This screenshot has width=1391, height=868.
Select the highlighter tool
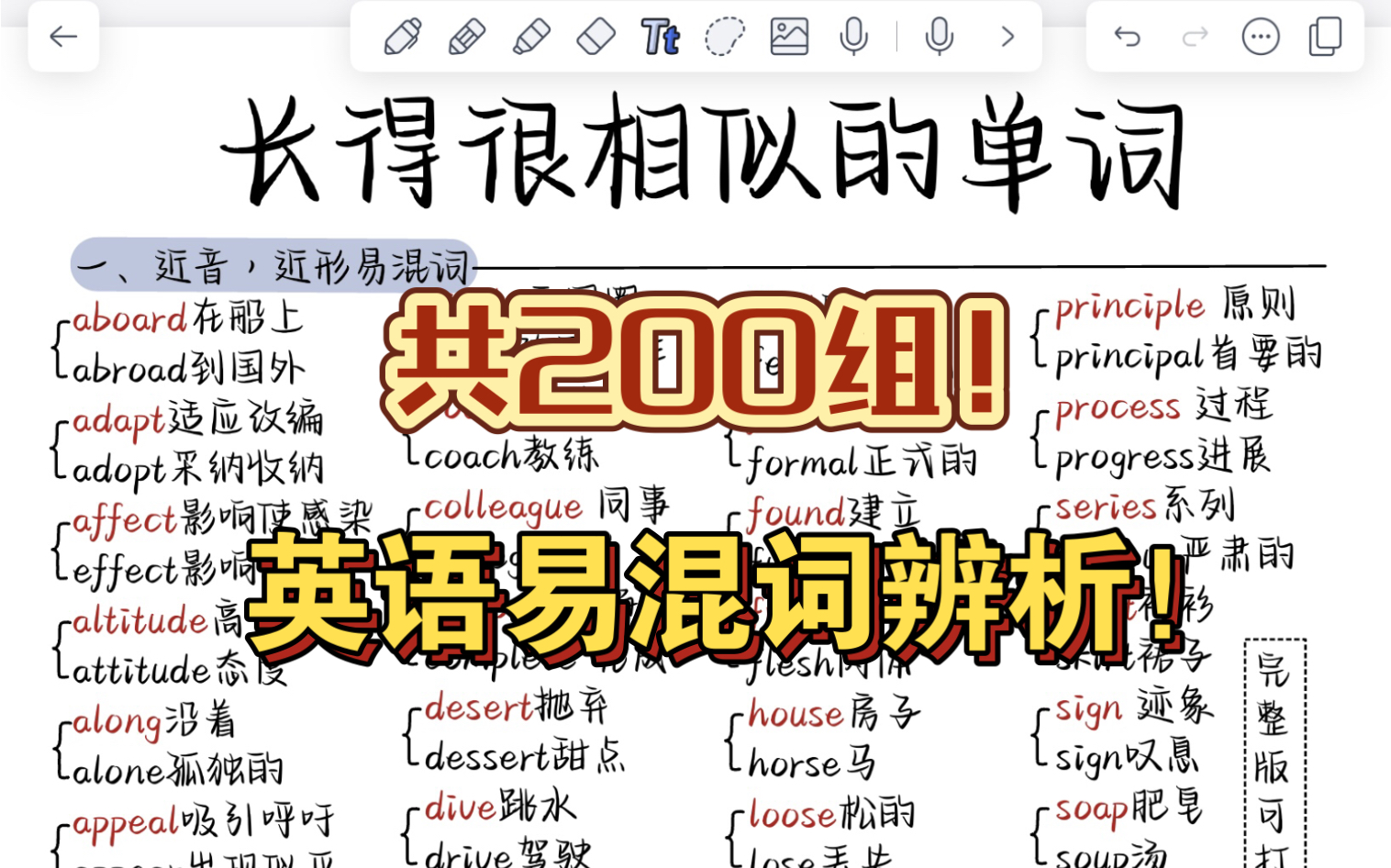[x=531, y=37]
